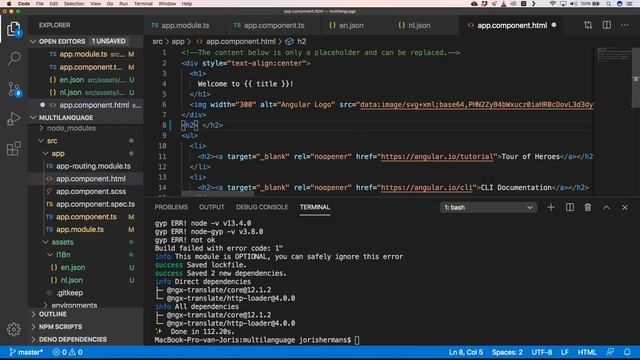
Task: Open the Apple menu
Action: pos(9,4)
